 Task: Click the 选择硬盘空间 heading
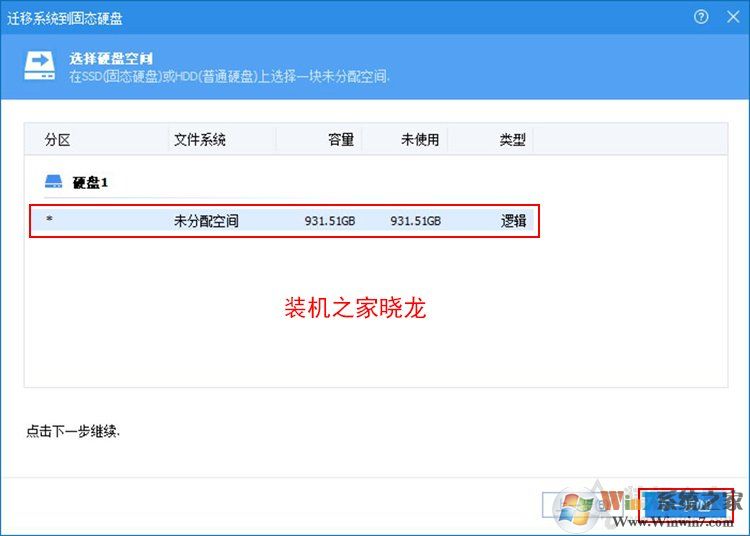tap(111, 59)
